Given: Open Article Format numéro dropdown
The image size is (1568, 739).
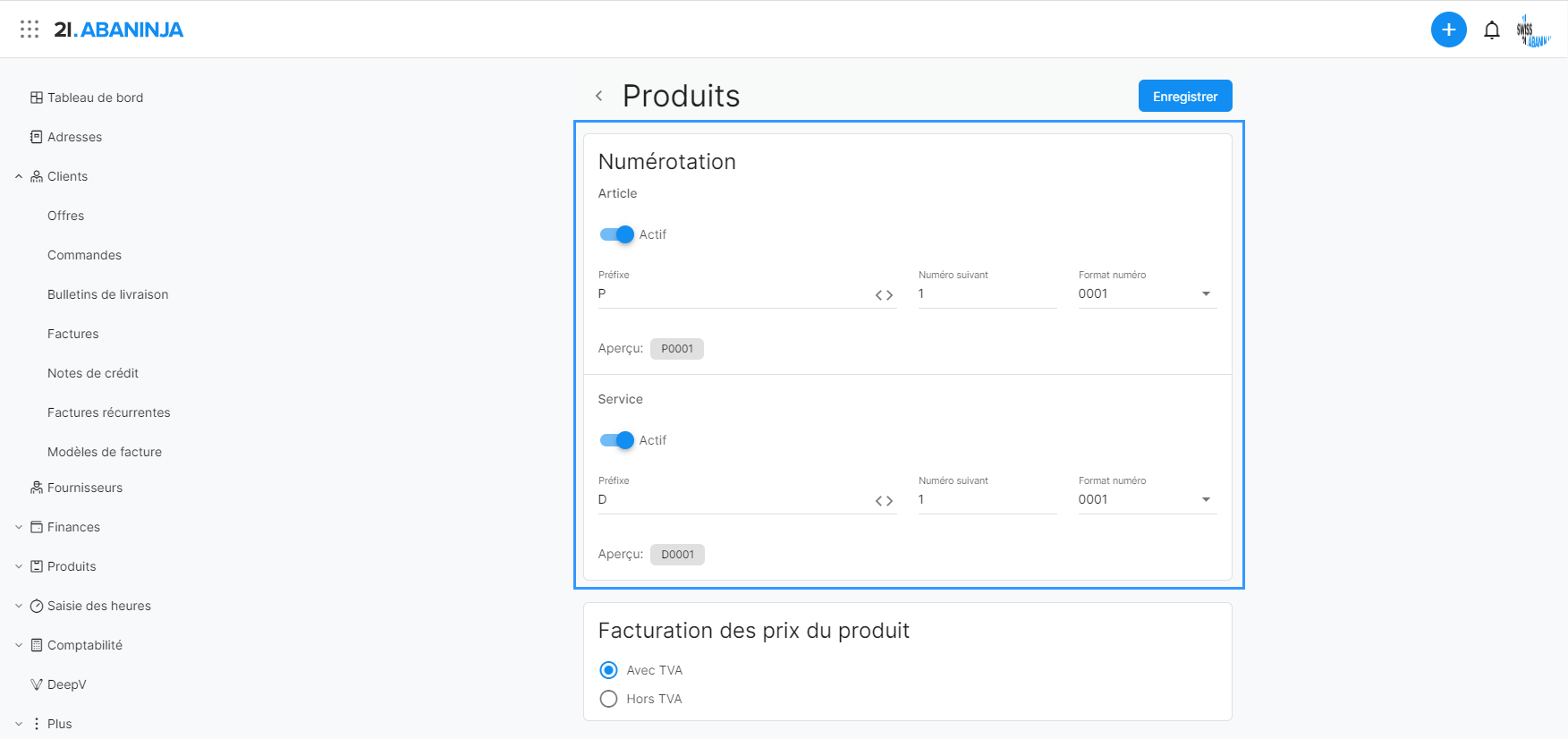Looking at the screenshot, I should 1147,294.
